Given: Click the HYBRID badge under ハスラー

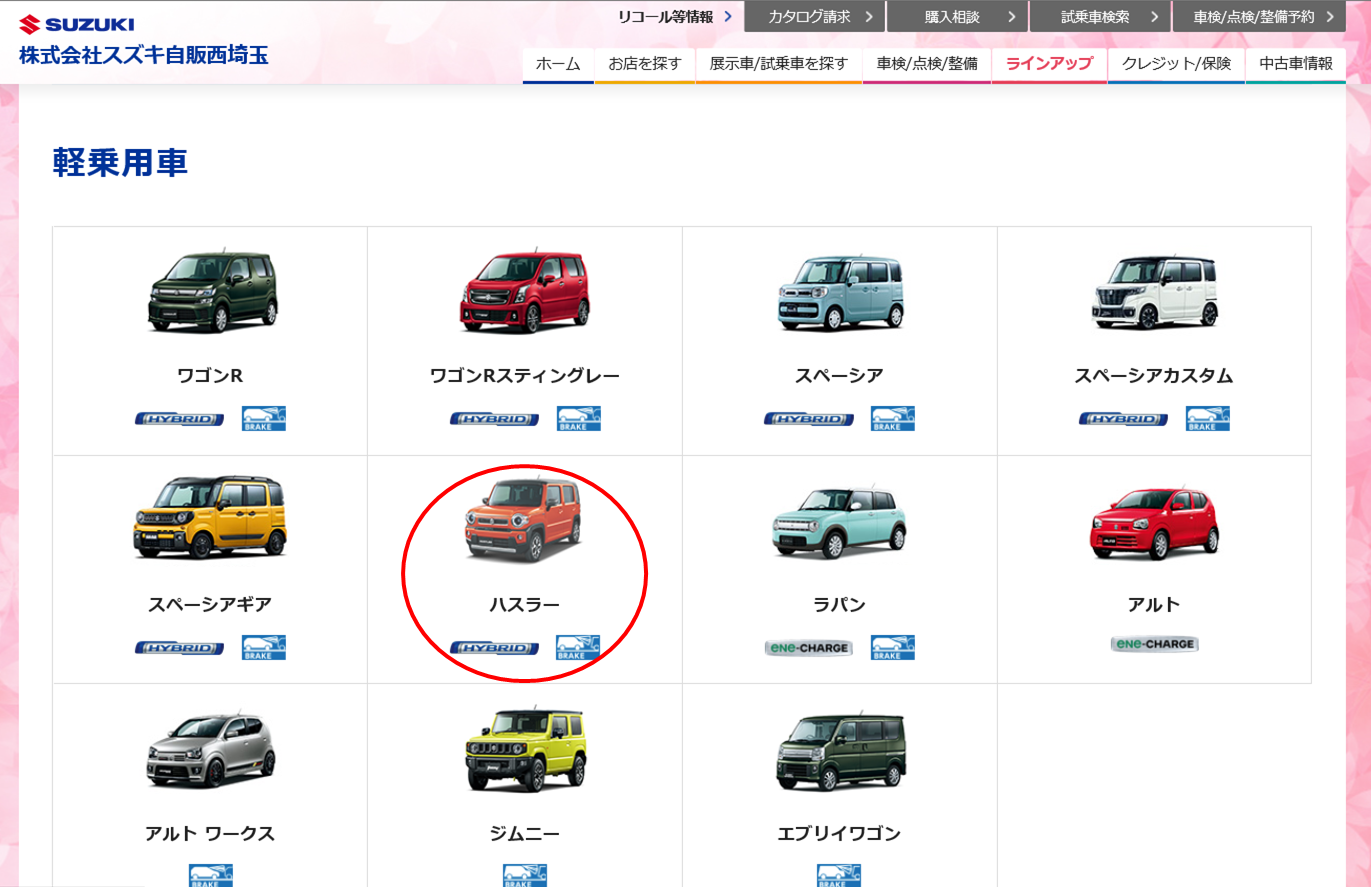Looking at the screenshot, I should [495, 648].
